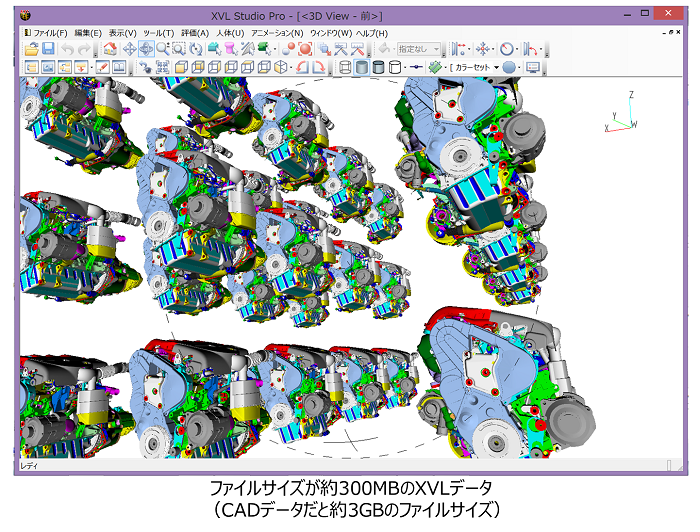Select the magnifier zoom tool
Viewport: 700px width, 532px height.
click(x=162, y=48)
